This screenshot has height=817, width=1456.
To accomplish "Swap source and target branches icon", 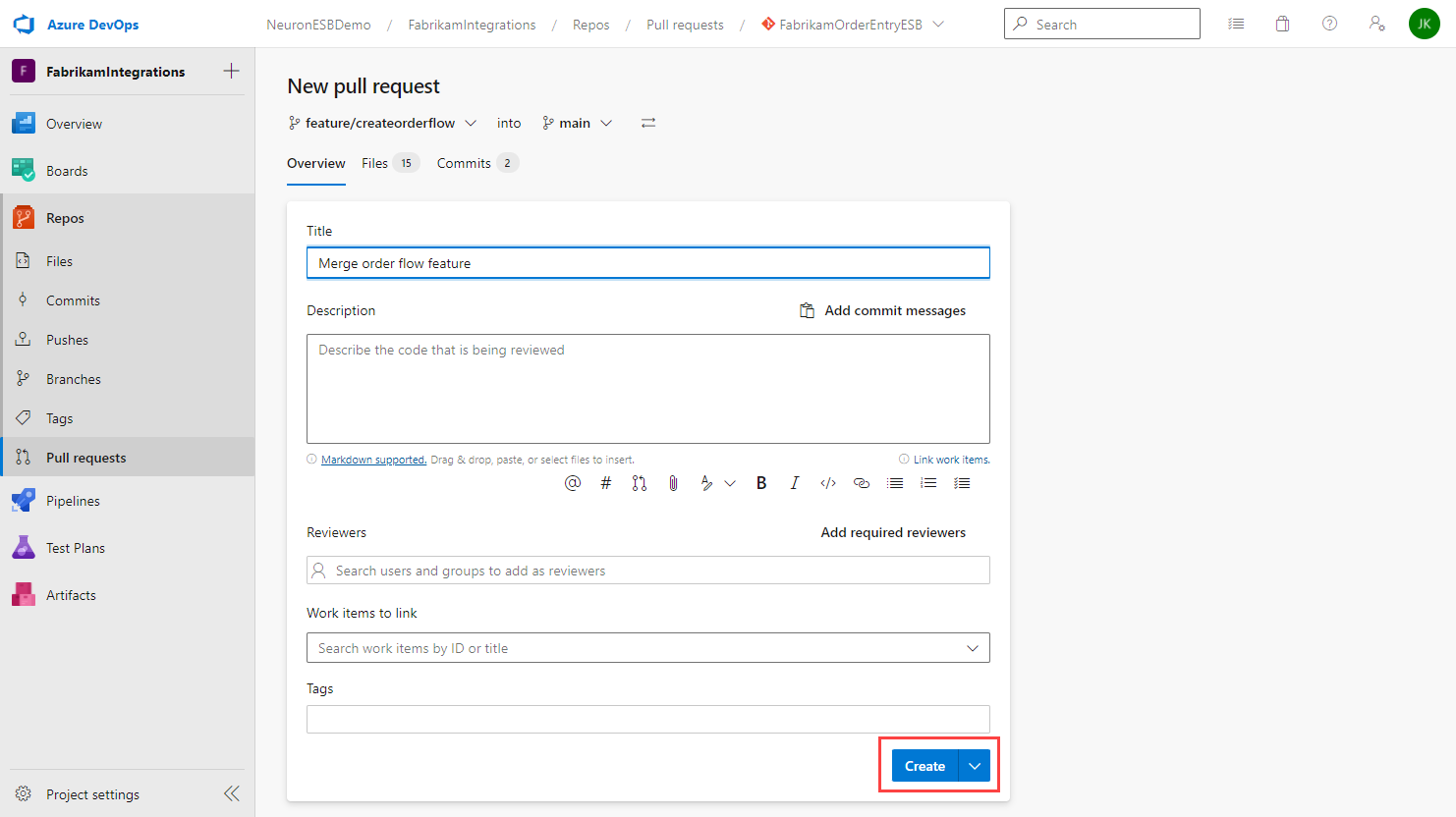I will pyautogui.click(x=648, y=123).
